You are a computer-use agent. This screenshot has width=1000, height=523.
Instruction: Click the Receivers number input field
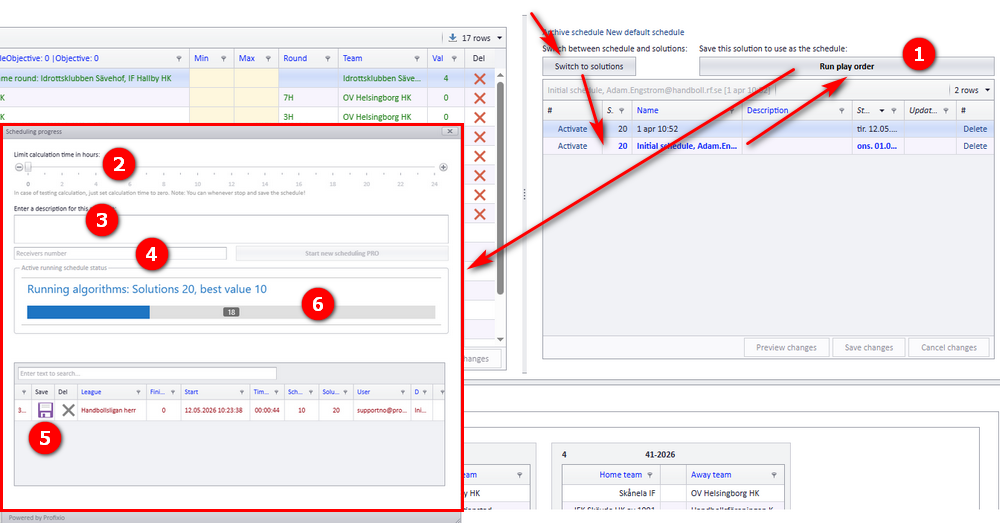tap(120, 253)
